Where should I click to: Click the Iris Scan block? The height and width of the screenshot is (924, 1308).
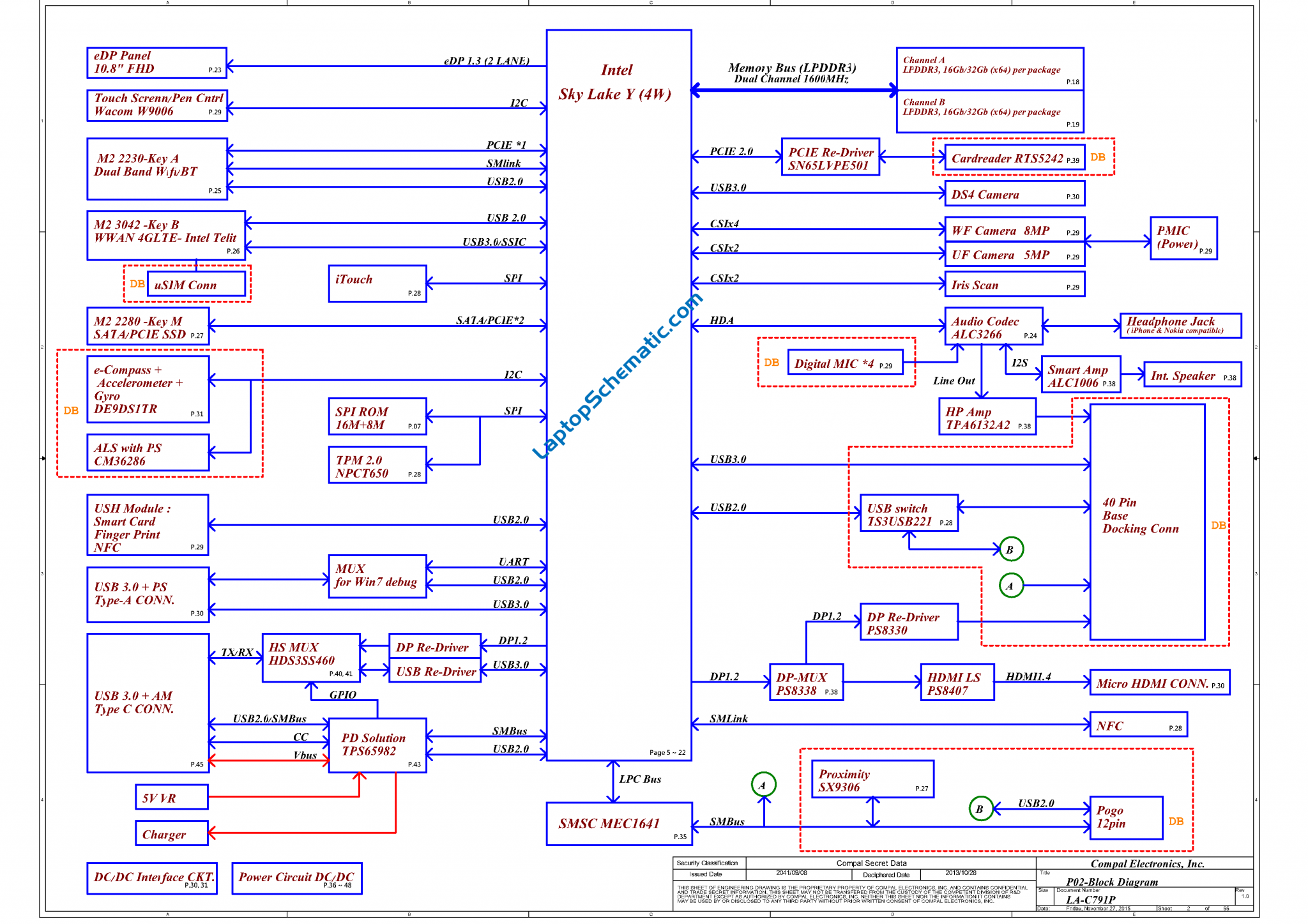click(x=1014, y=284)
